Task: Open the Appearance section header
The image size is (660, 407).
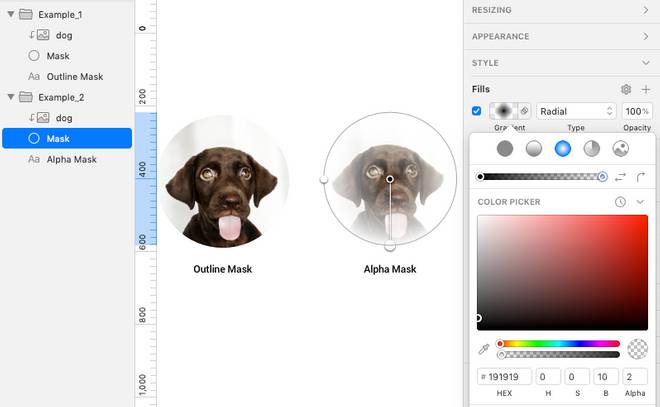Action: 560,36
